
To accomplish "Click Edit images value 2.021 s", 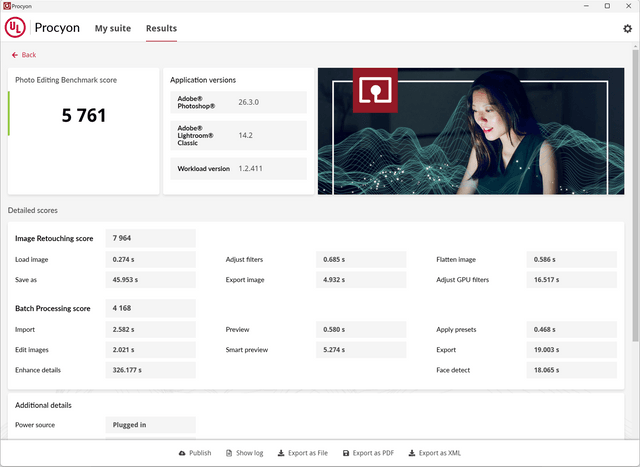I will (x=151, y=350).
